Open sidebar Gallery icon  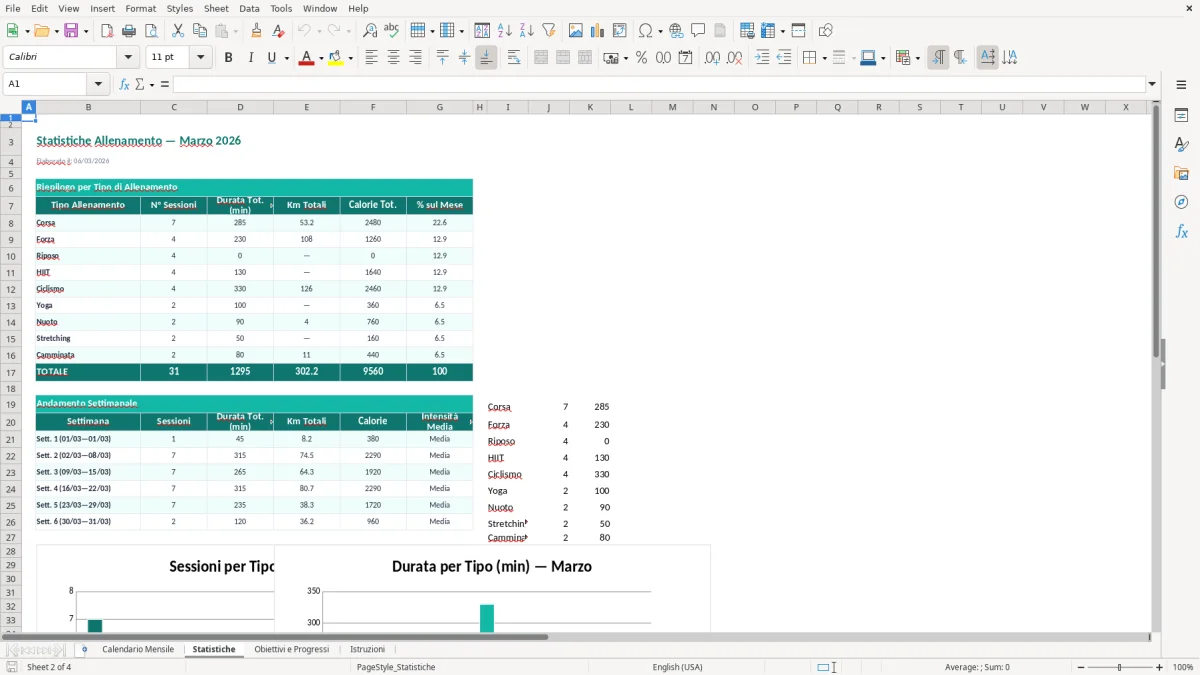click(1181, 173)
